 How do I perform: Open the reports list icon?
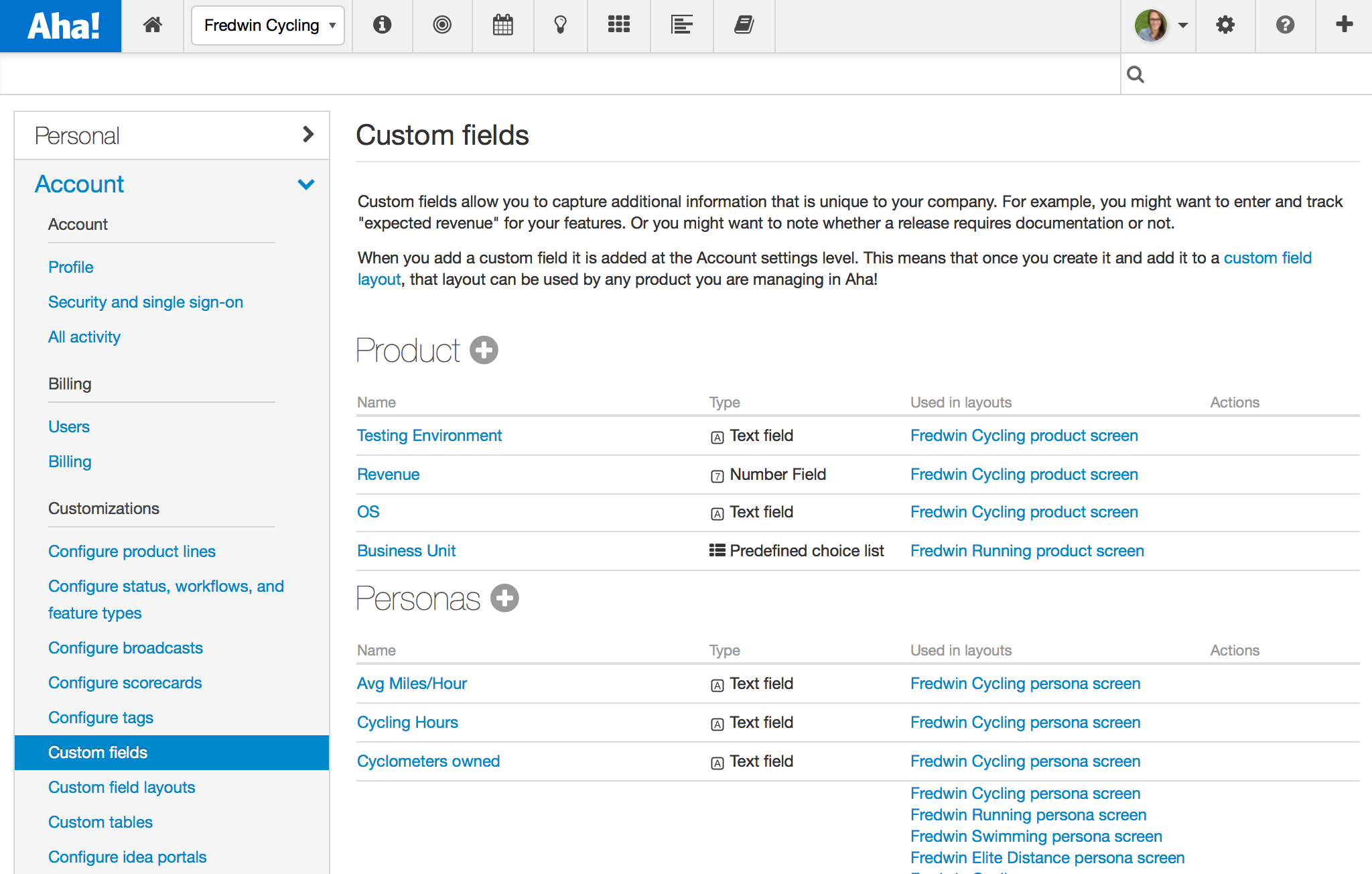[x=681, y=25]
